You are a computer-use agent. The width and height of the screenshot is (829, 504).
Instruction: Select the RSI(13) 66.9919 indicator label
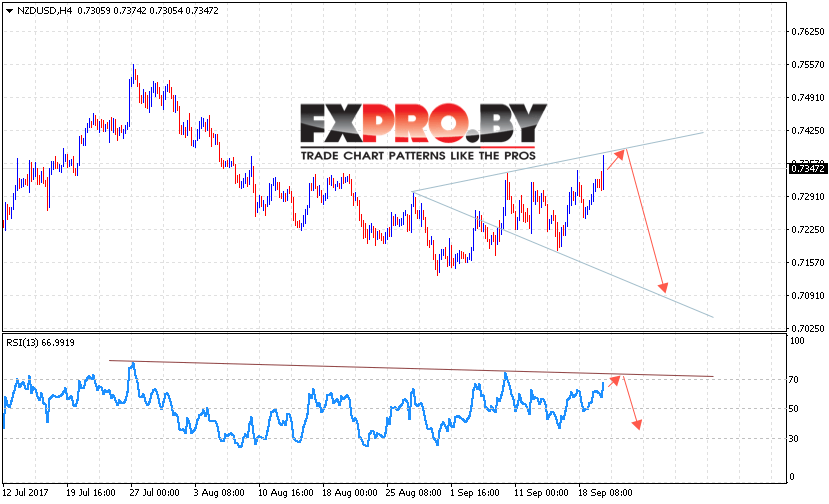point(40,343)
